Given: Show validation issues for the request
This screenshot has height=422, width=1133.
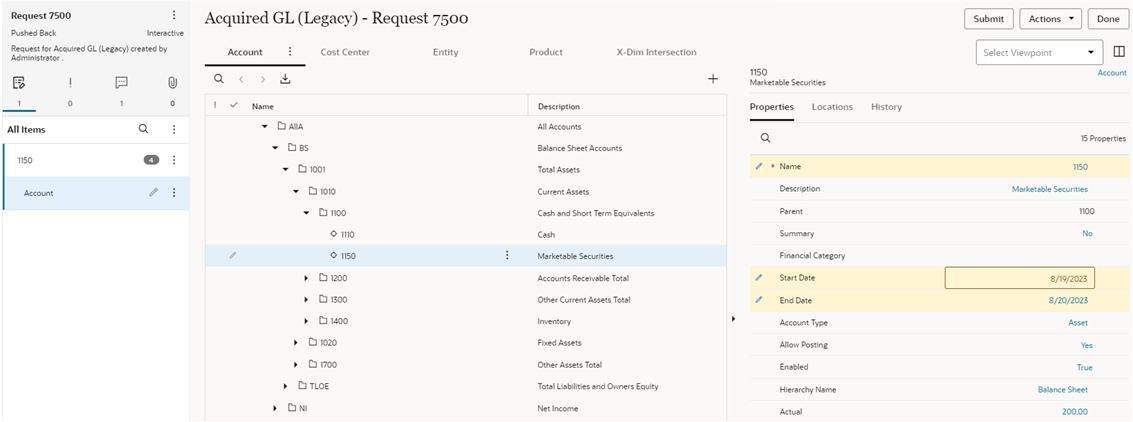Looking at the screenshot, I should [x=70, y=83].
